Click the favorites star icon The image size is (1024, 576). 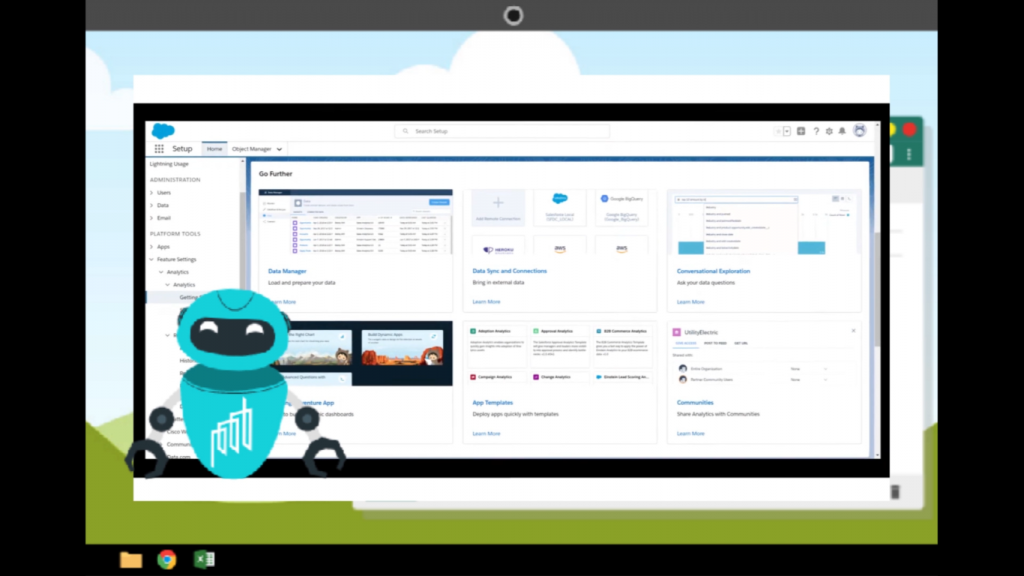778,131
